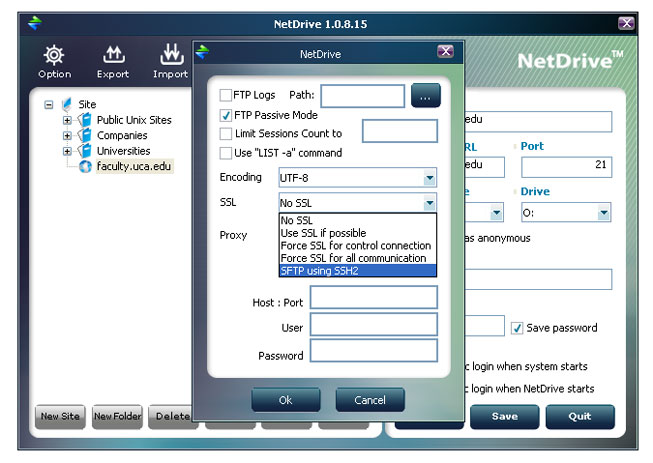
Task: Click the Export toolbar icon
Action: click(x=113, y=55)
